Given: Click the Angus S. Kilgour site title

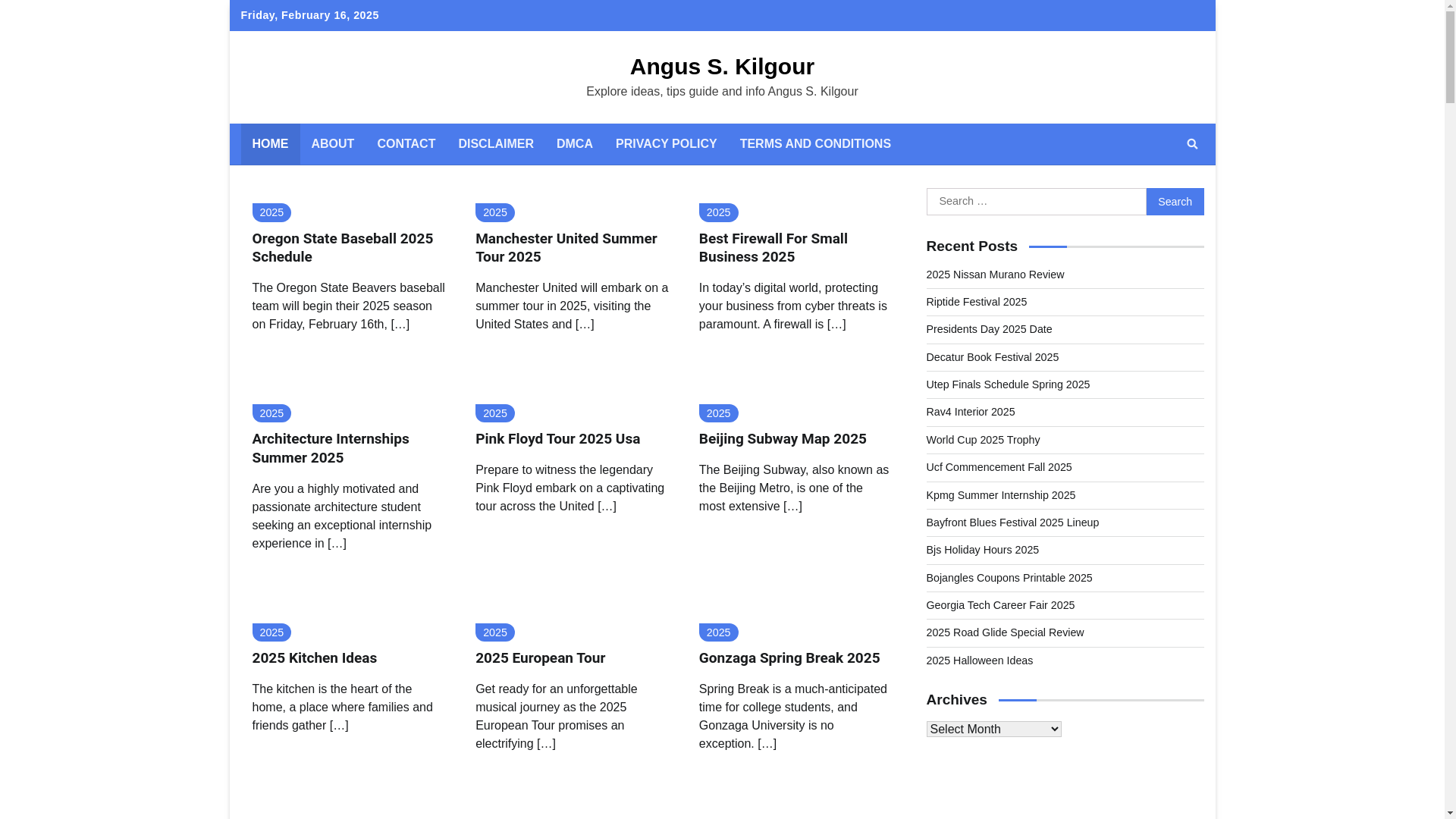Looking at the screenshot, I should pos(721,67).
